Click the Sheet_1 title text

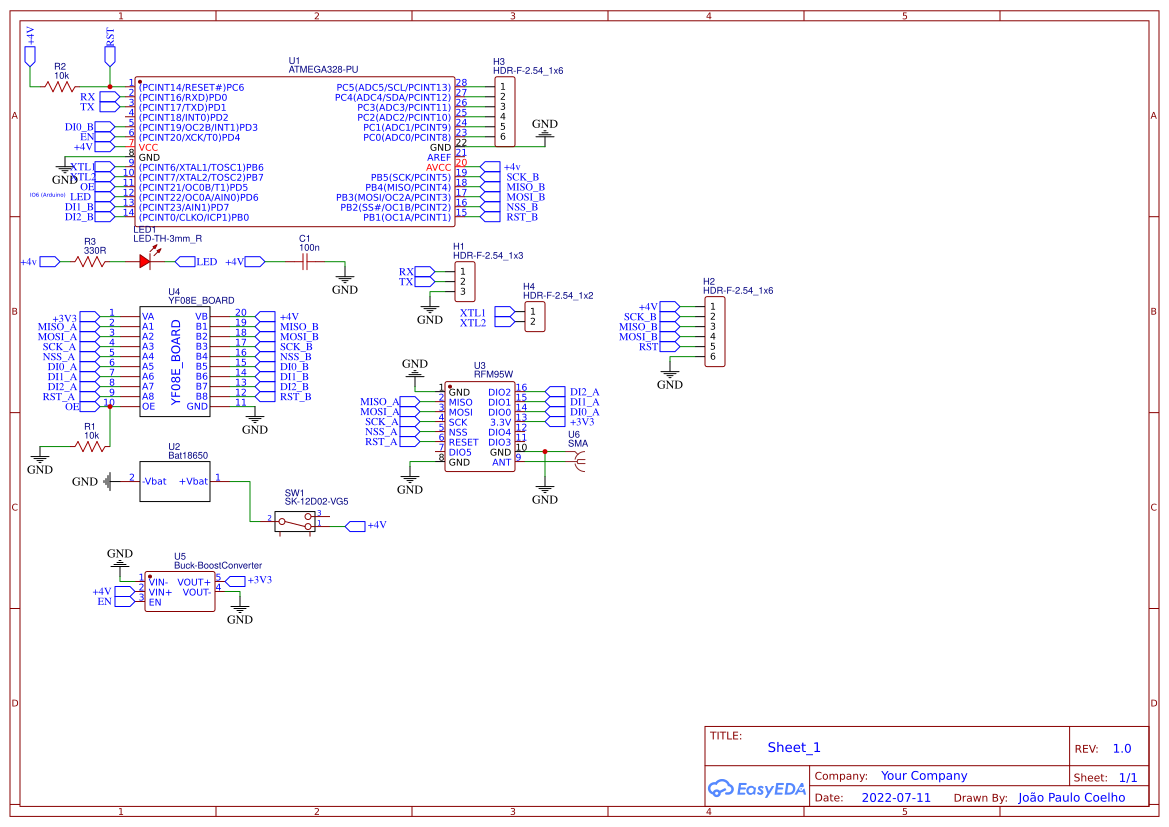click(x=792, y=747)
